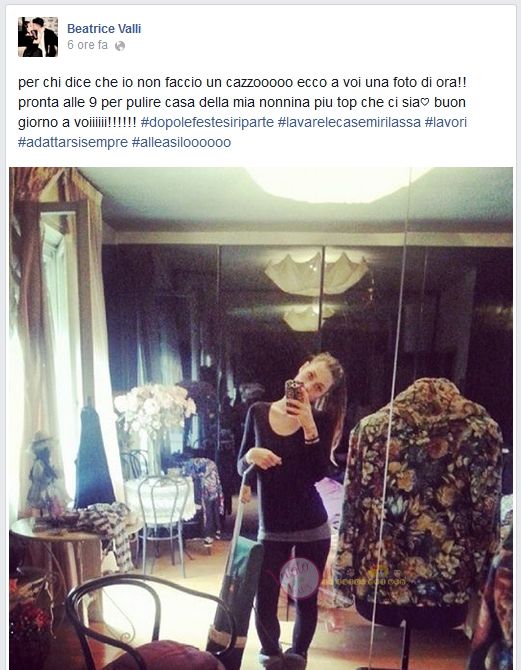Open Beatrice Valli's profile picture thumbnail
Image resolution: width=521 pixels, height=670 pixels.
click(38, 37)
